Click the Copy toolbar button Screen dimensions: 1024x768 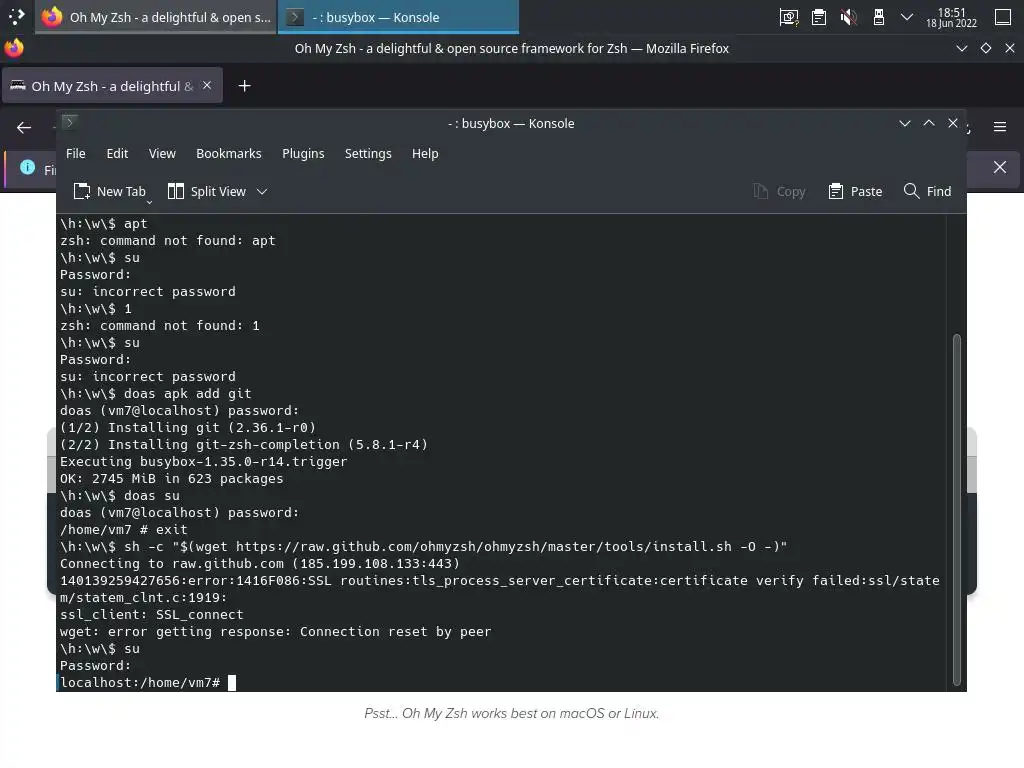tap(779, 191)
